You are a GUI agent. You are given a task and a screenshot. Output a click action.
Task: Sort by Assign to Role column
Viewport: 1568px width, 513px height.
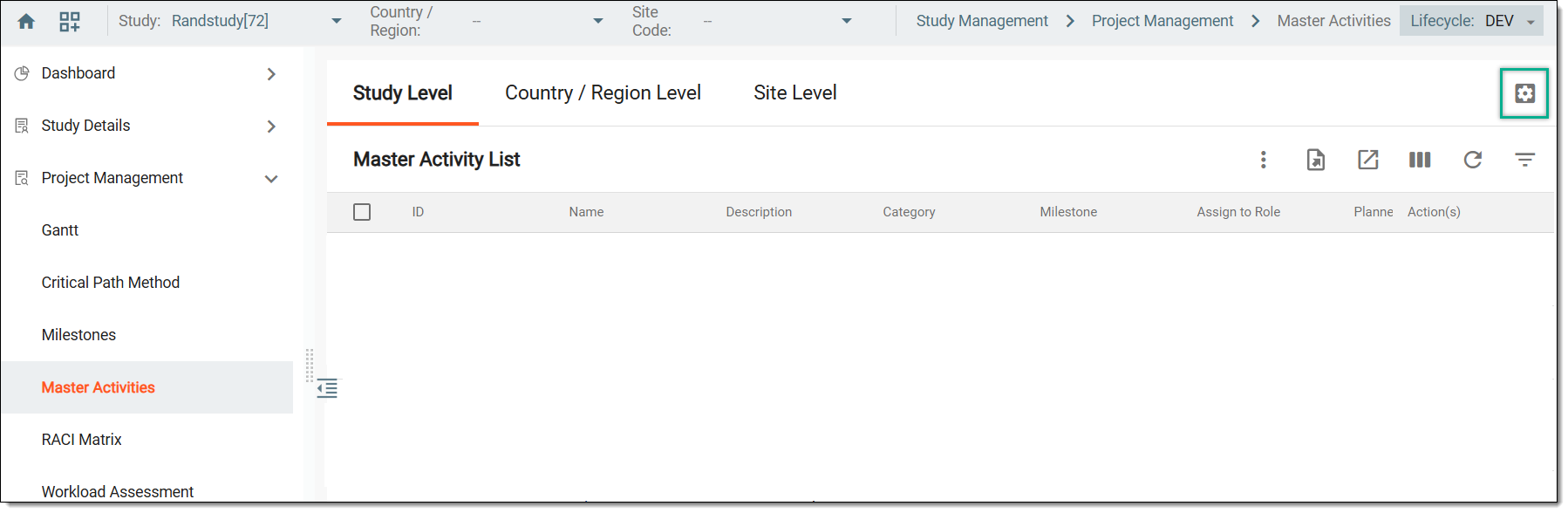pos(1239,212)
